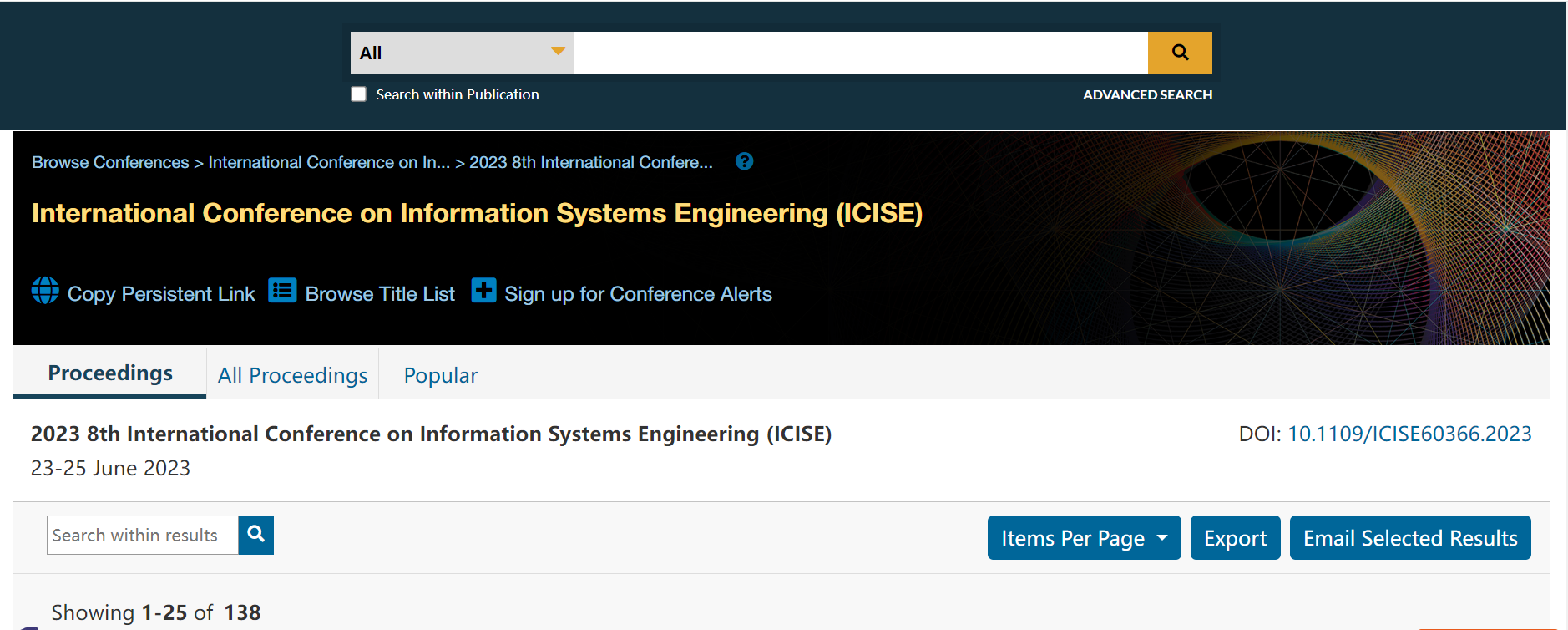This screenshot has height=630, width=1568.
Task: Go to Browse Conferences breadcrumb
Action: pyautogui.click(x=110, y=162)
